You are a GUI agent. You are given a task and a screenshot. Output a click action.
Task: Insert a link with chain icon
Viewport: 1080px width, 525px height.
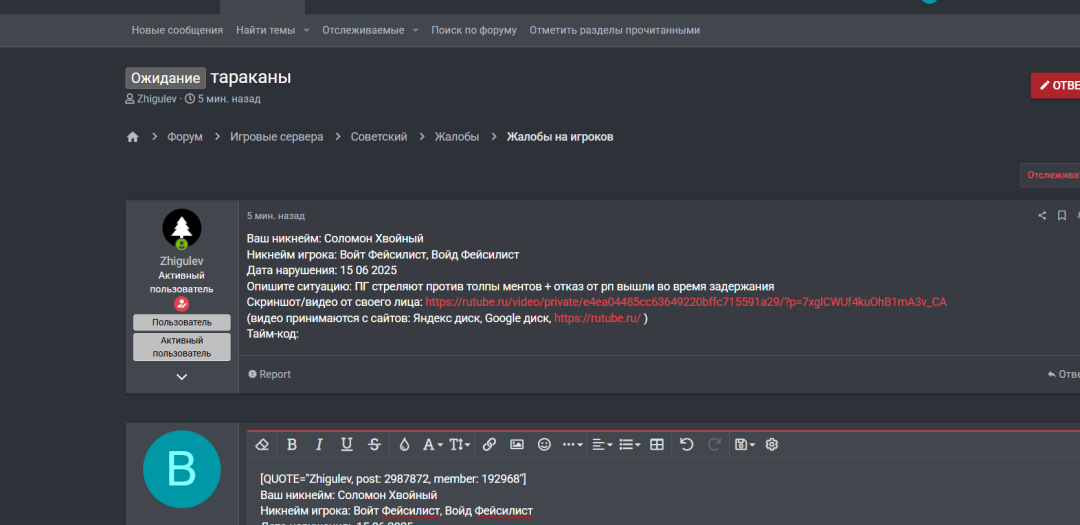click(x=489, y=445)
